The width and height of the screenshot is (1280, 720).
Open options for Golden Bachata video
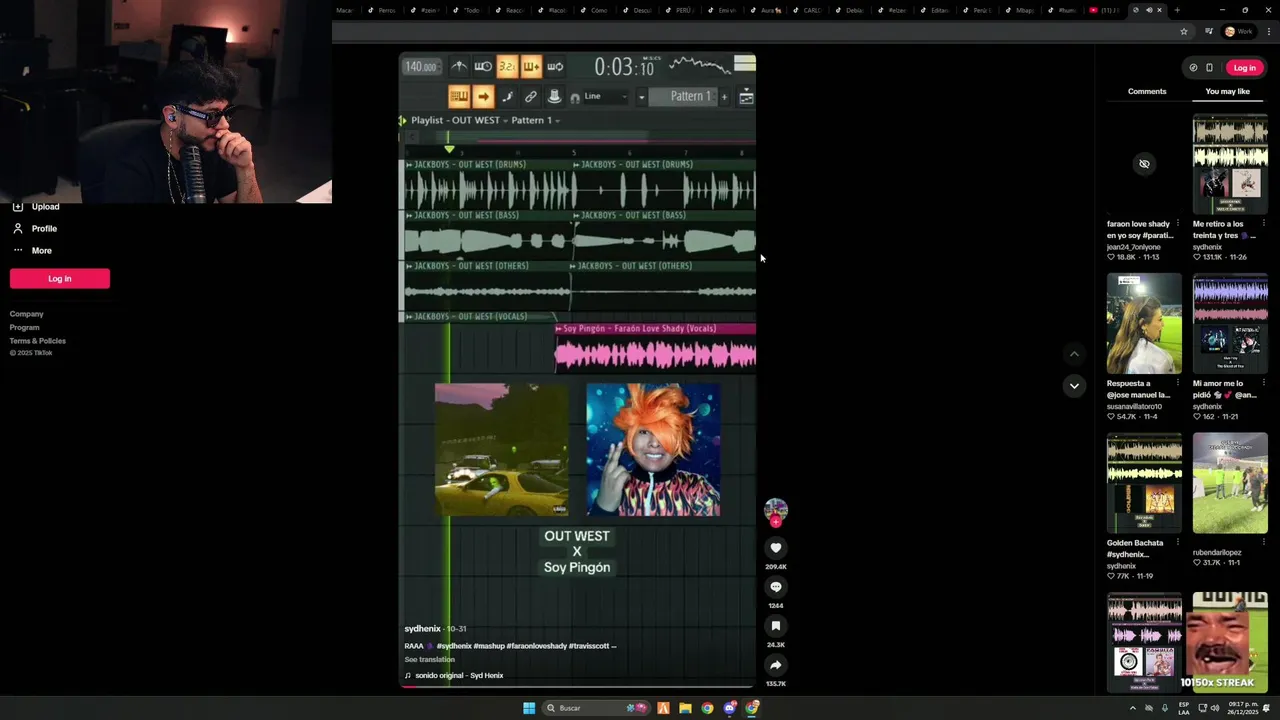[x=1177, y=543]
